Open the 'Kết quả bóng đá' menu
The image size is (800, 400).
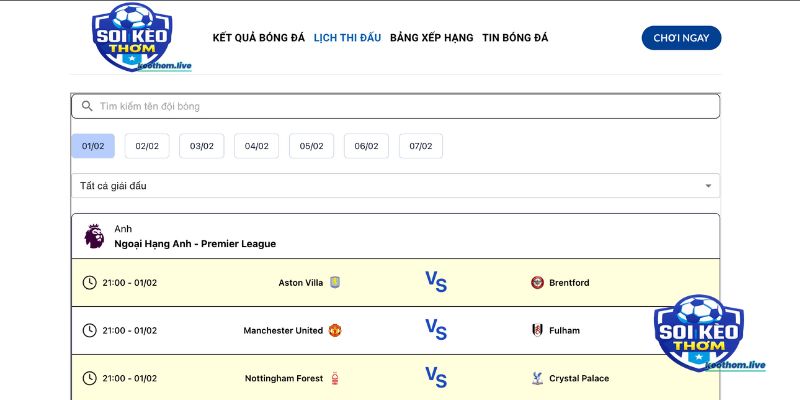pyautogui.click(x=257, y=38)
